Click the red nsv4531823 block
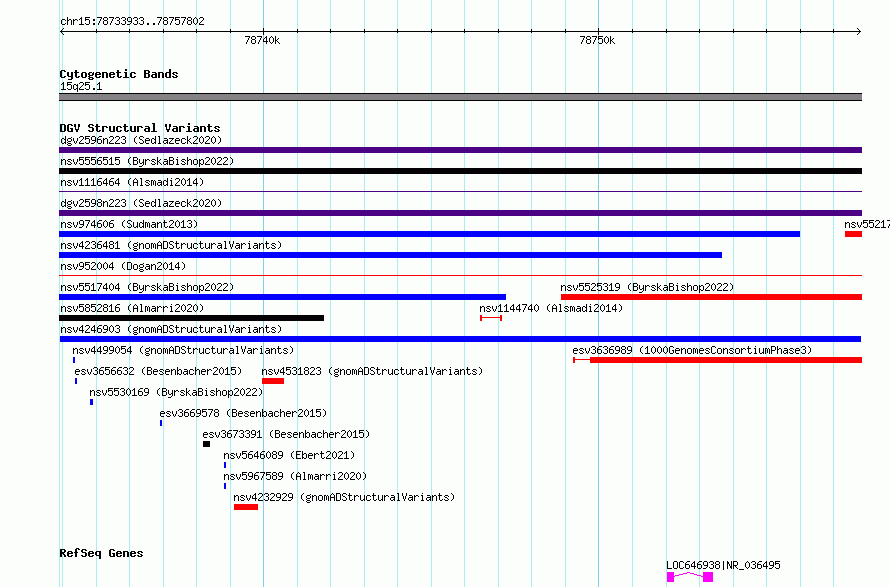Viewport: 890px width, 587px height. (x=273, y=381)
